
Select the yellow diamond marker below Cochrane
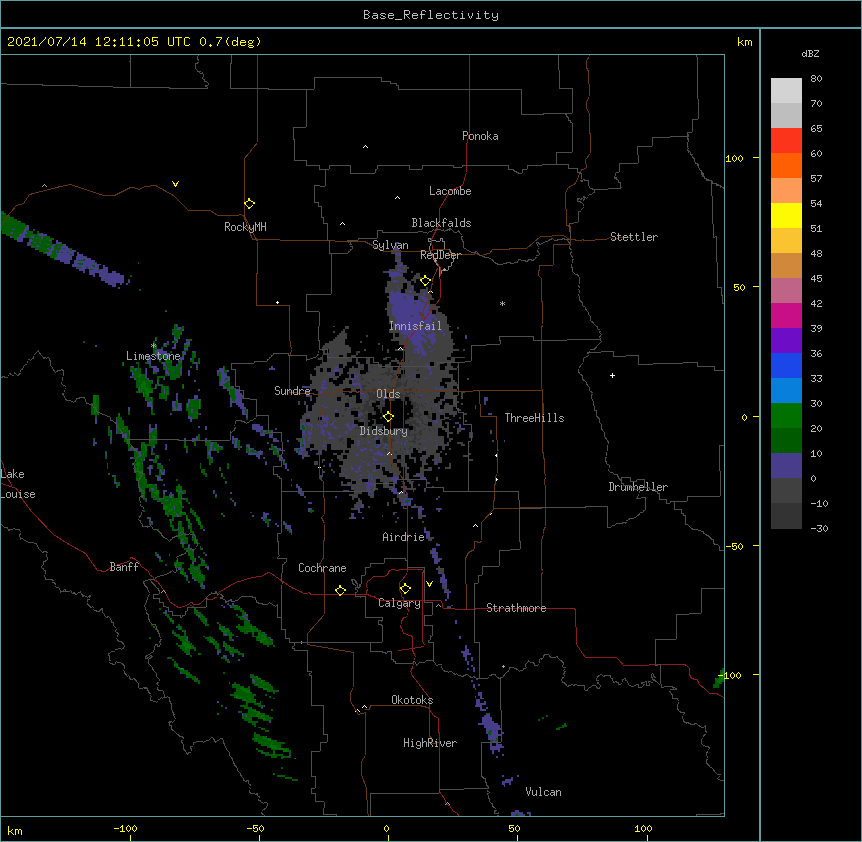point(340,590)
